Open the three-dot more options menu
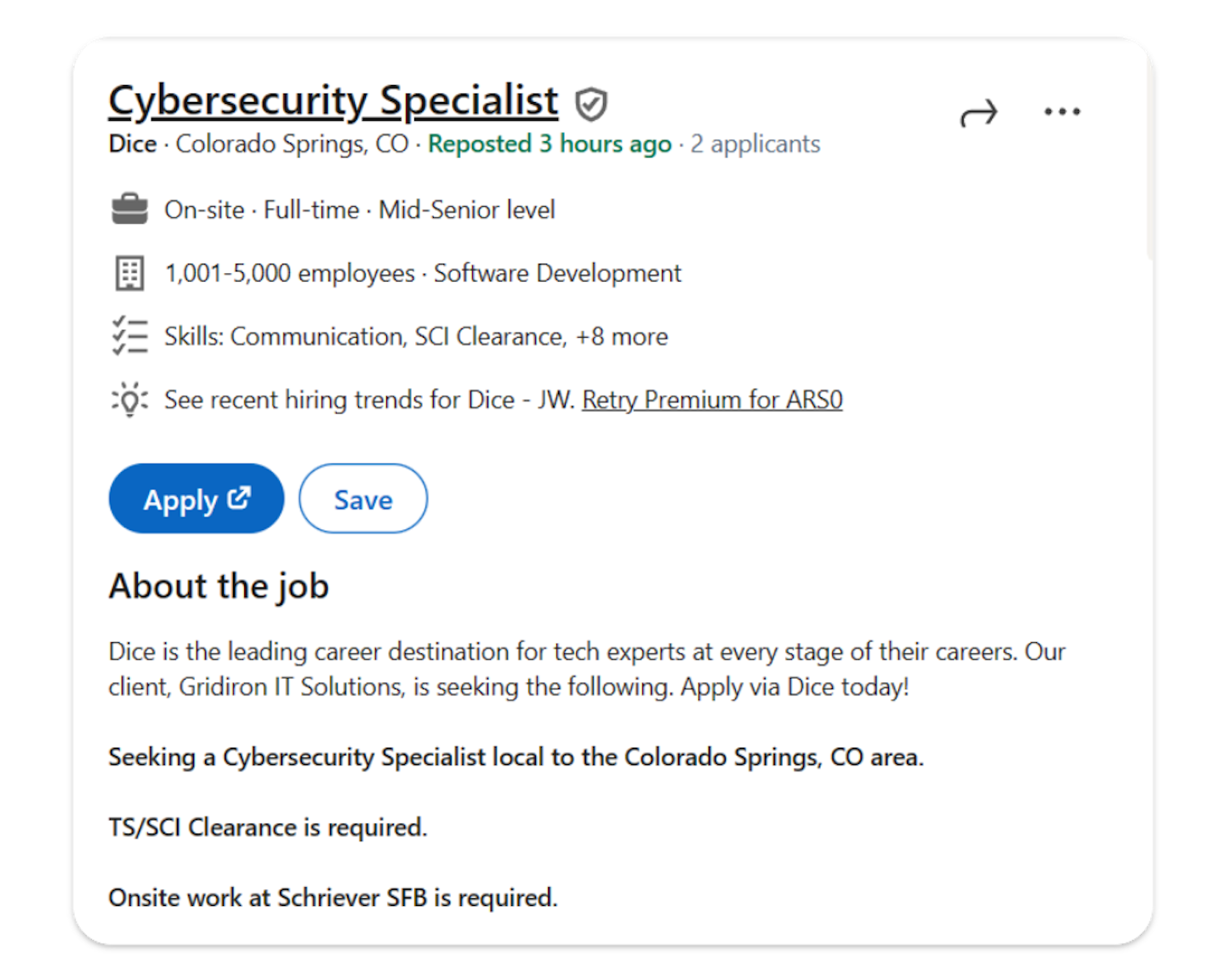 1062,111
